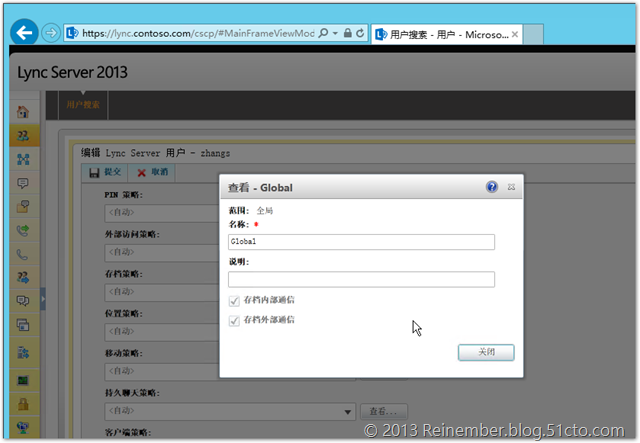Screen dimensions: 640x443
Task: Click the refresh icon in address bar
Action: pos(359,33)
